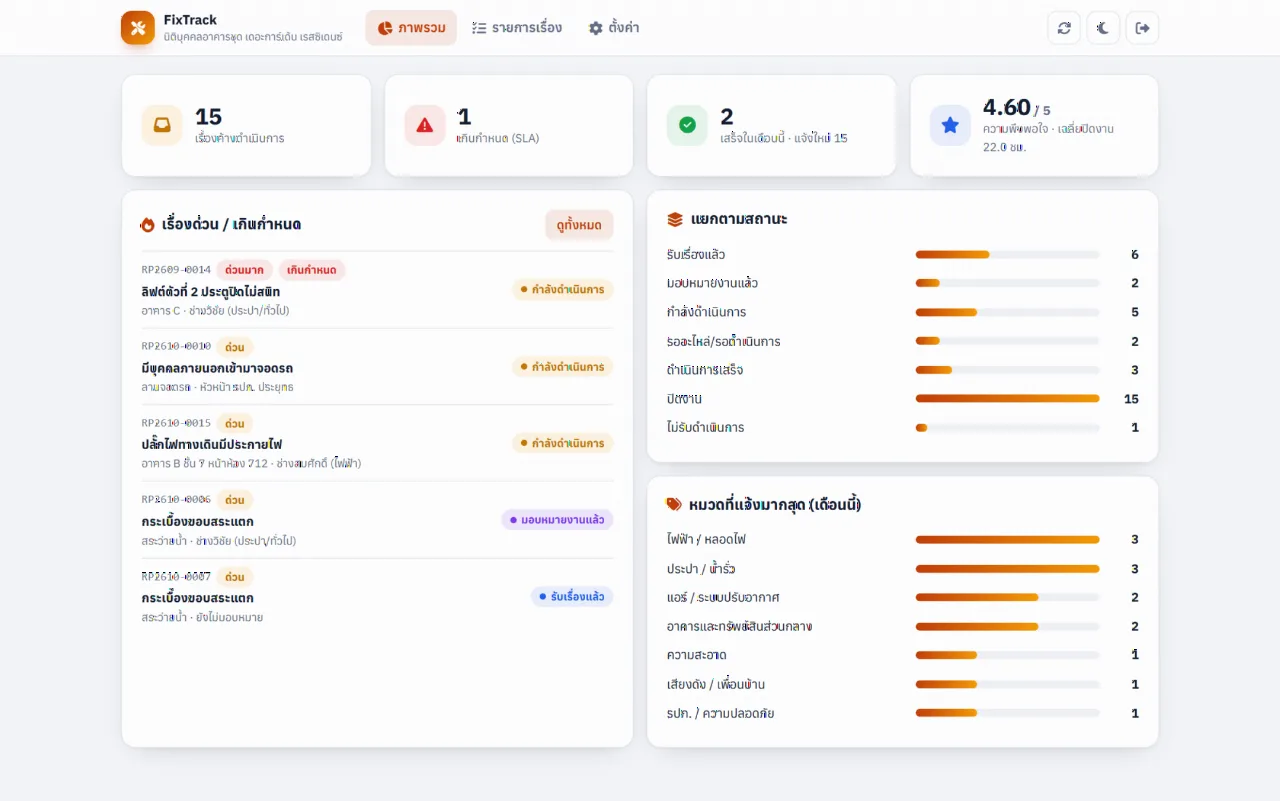This screenshot has width=1280, height=801.
Task: Click the red warning triangle SLA icon
Action: (425, 125)
